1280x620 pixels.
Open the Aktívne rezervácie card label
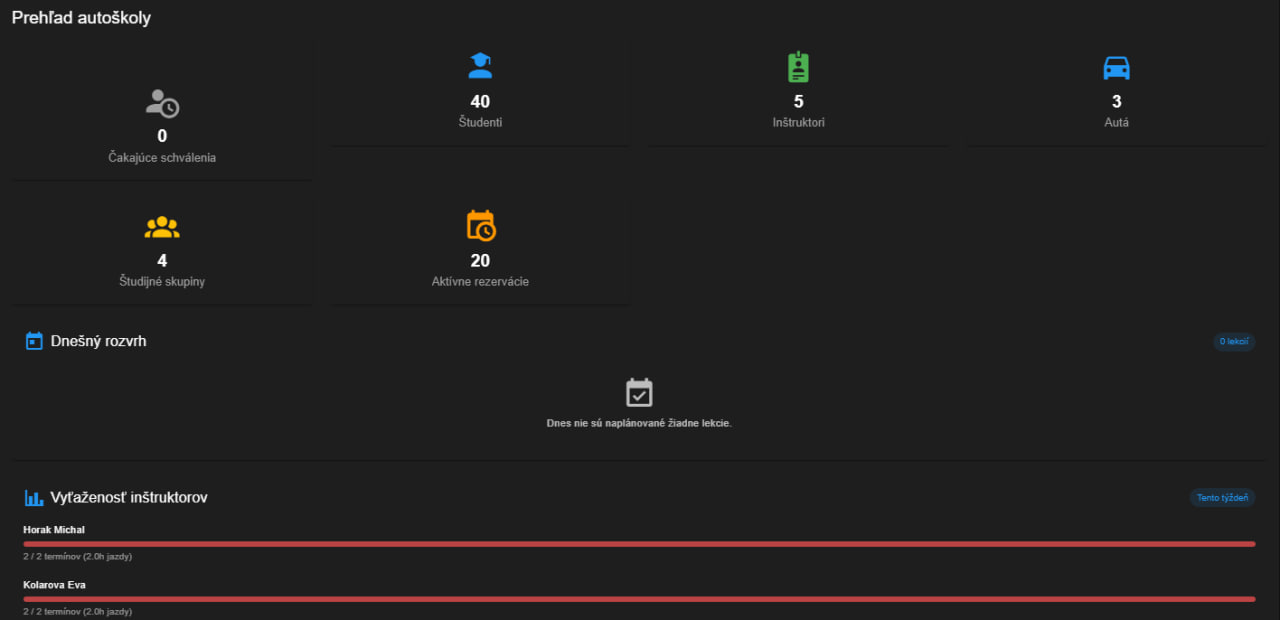(x=480, y=281)
